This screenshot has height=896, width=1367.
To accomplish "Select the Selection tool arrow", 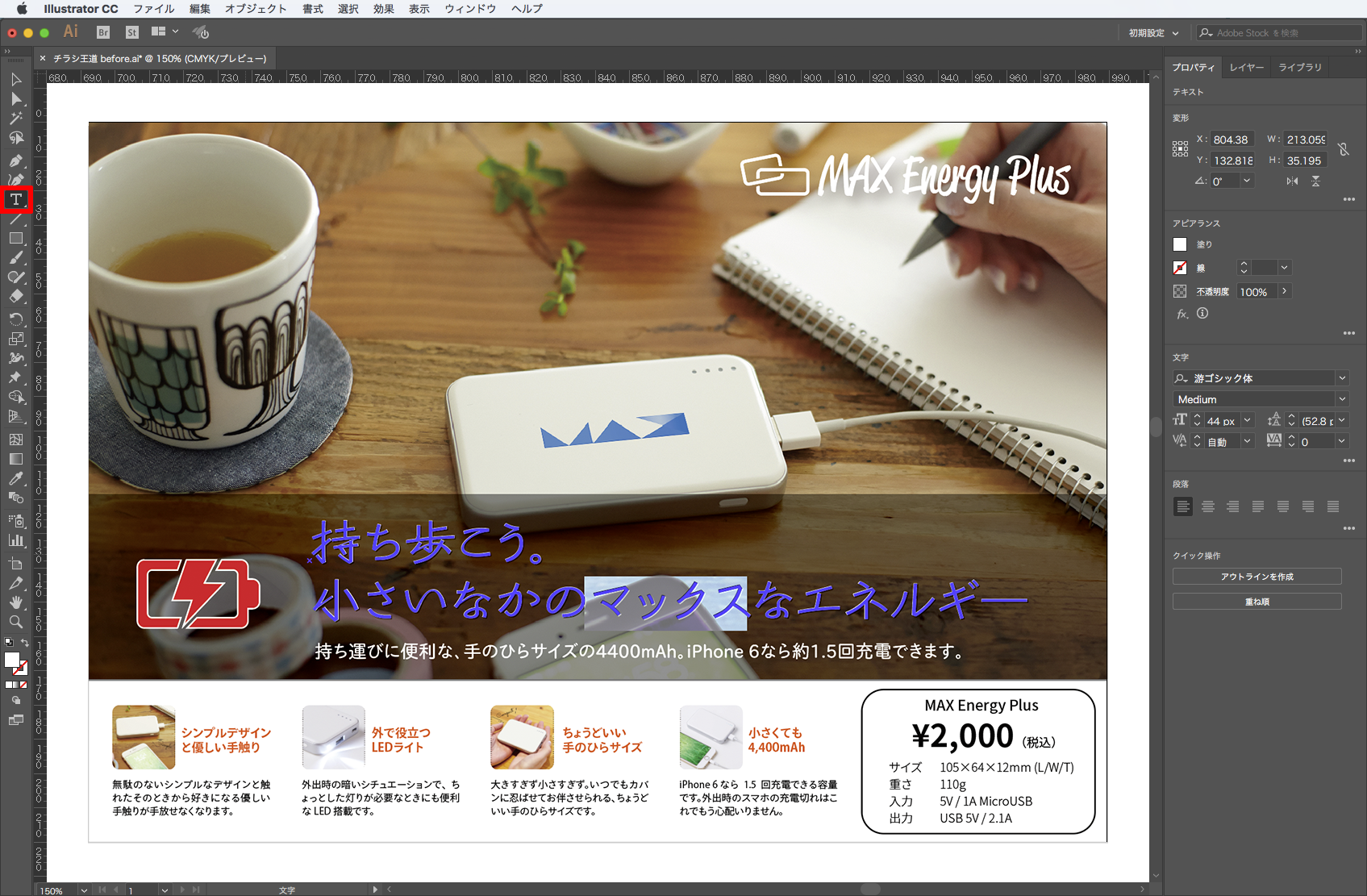I will coord(16,80).
